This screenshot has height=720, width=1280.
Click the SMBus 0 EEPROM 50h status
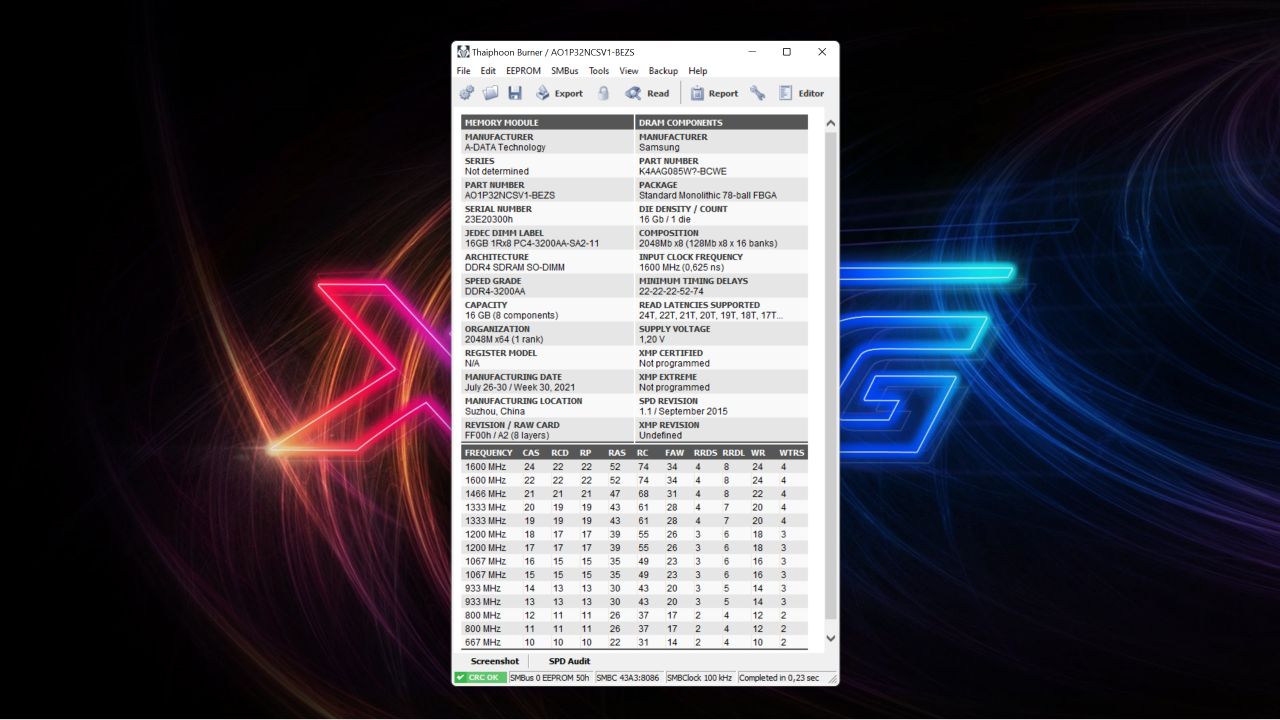click(x=550, y=678)
